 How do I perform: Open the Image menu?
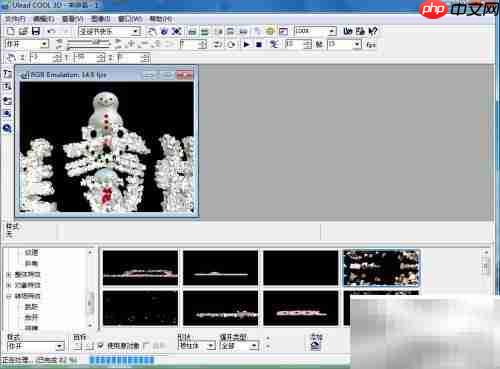click(101, 19)
